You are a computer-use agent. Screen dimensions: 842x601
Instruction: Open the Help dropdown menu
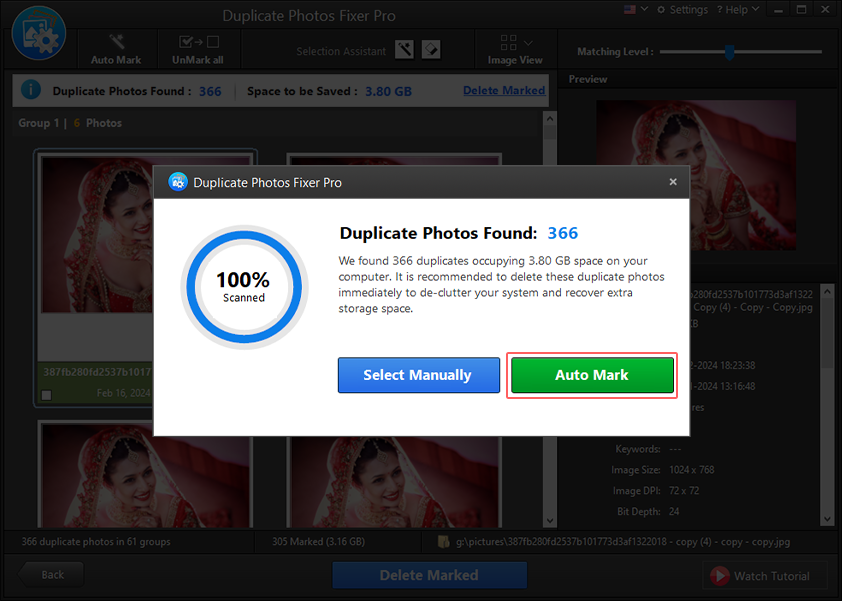[738, 10]
